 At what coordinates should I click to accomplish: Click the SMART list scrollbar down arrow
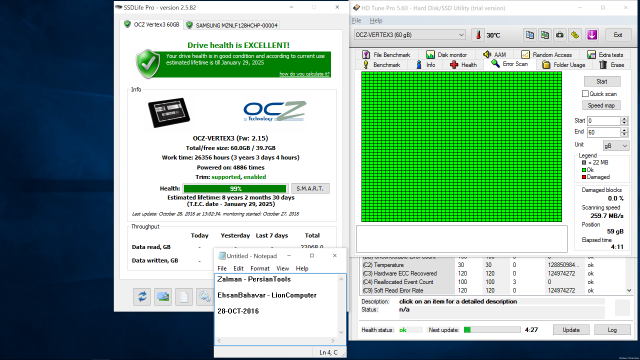[x=629, y=290]
